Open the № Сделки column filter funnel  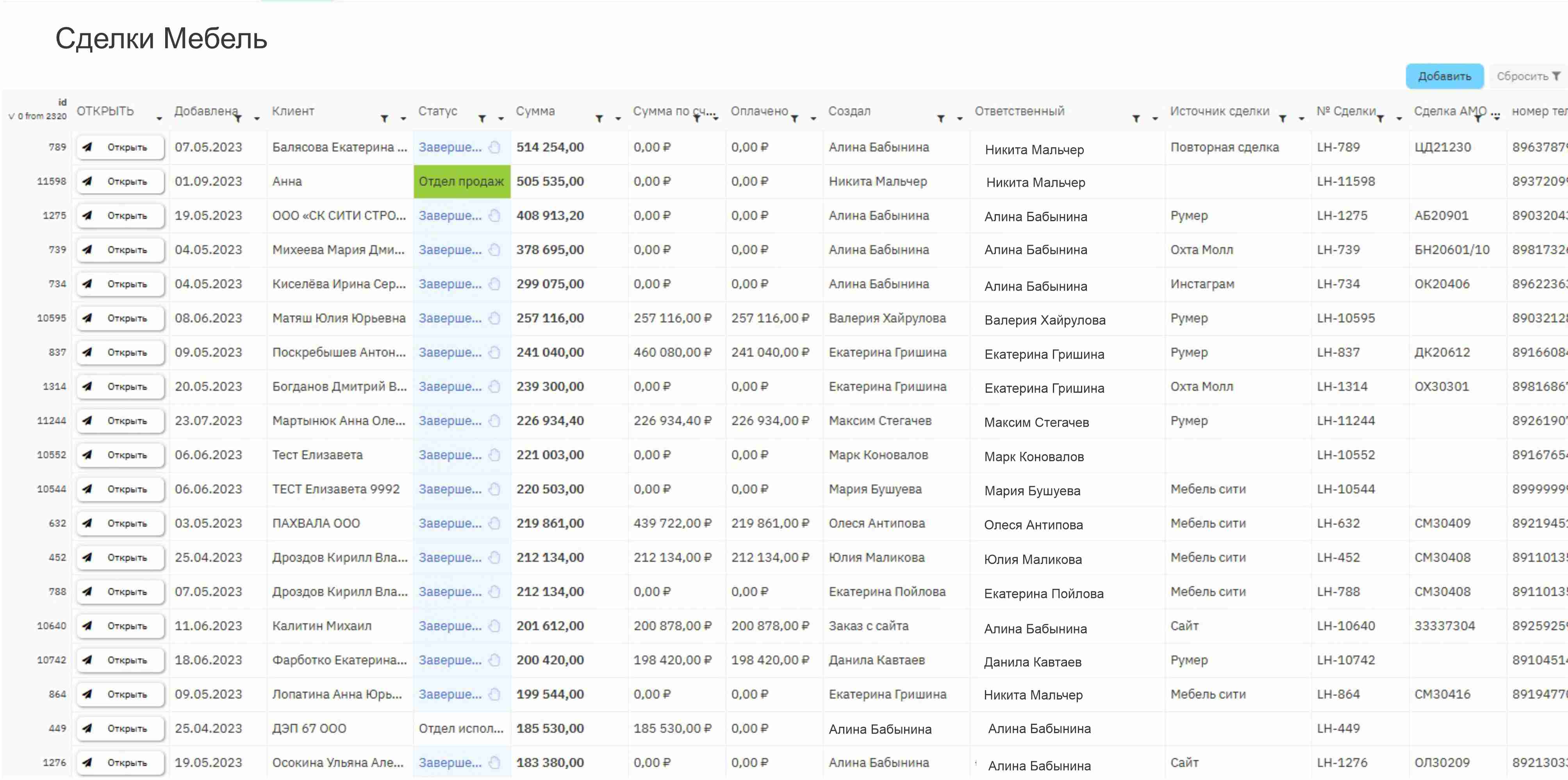pos(1381,119)
